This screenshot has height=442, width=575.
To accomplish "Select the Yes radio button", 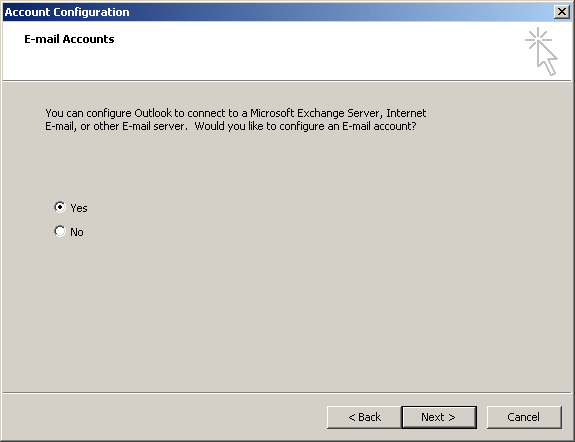I will 60,207.
